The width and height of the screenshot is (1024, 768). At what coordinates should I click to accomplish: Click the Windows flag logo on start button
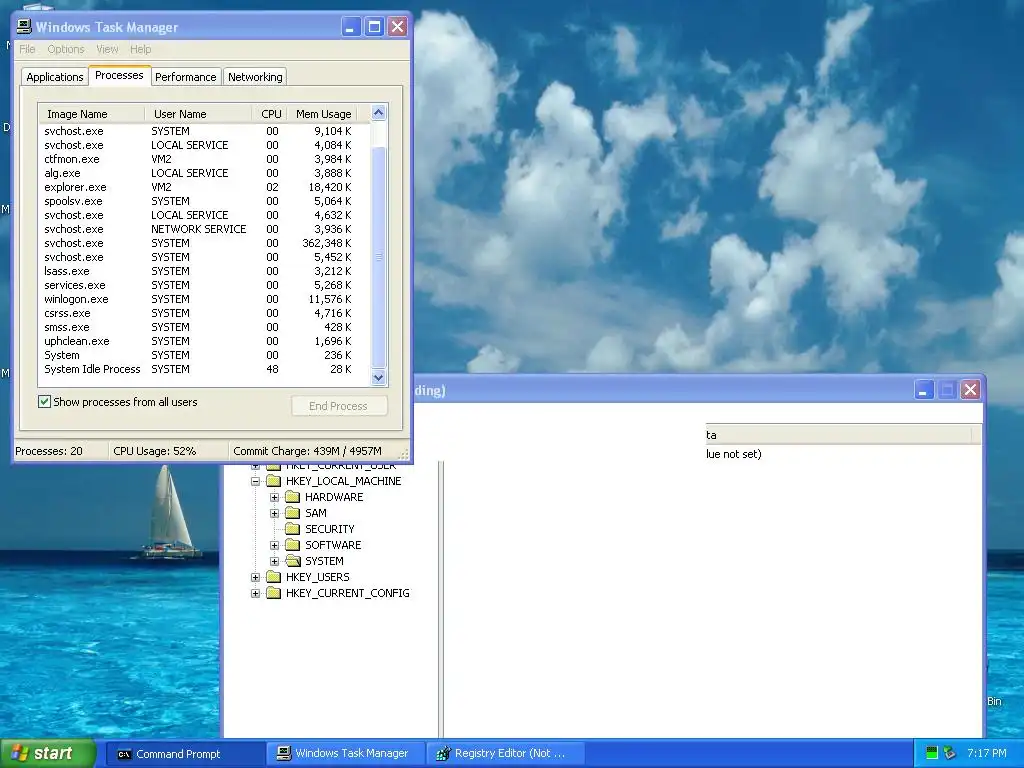[20, 753]
